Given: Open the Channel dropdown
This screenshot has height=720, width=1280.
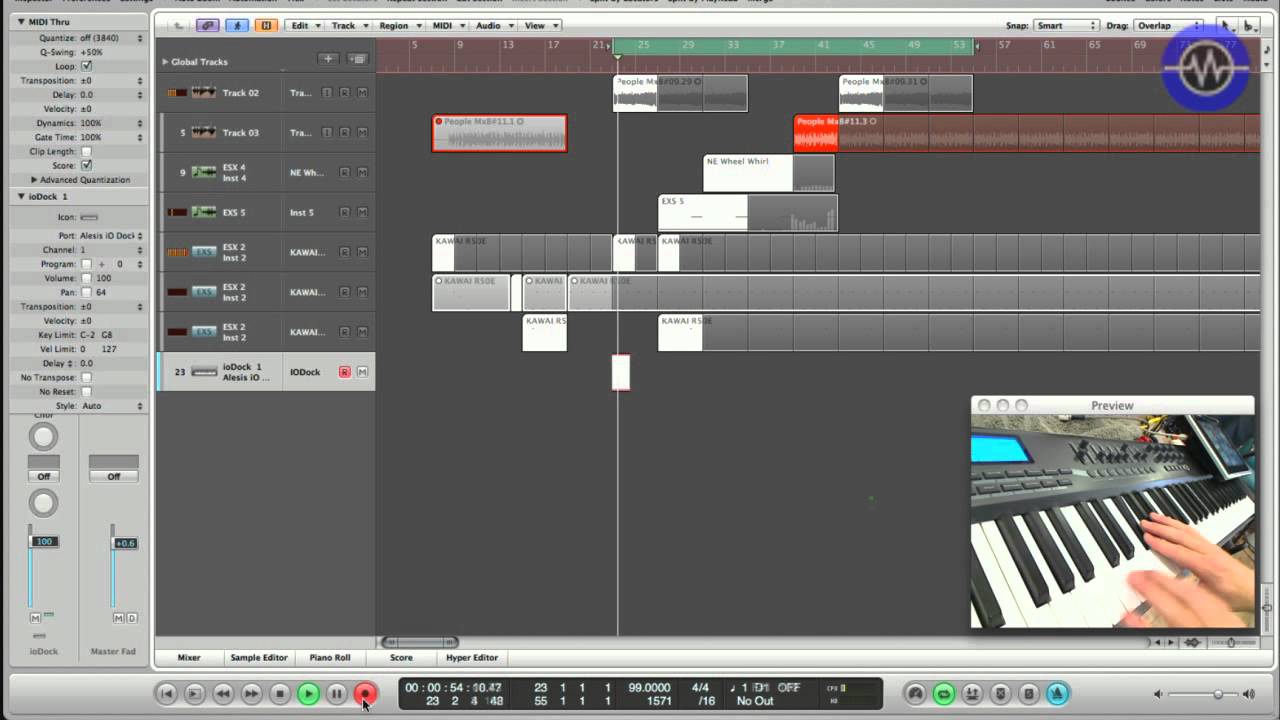Looking at the screenshot, I should [112, 250].
